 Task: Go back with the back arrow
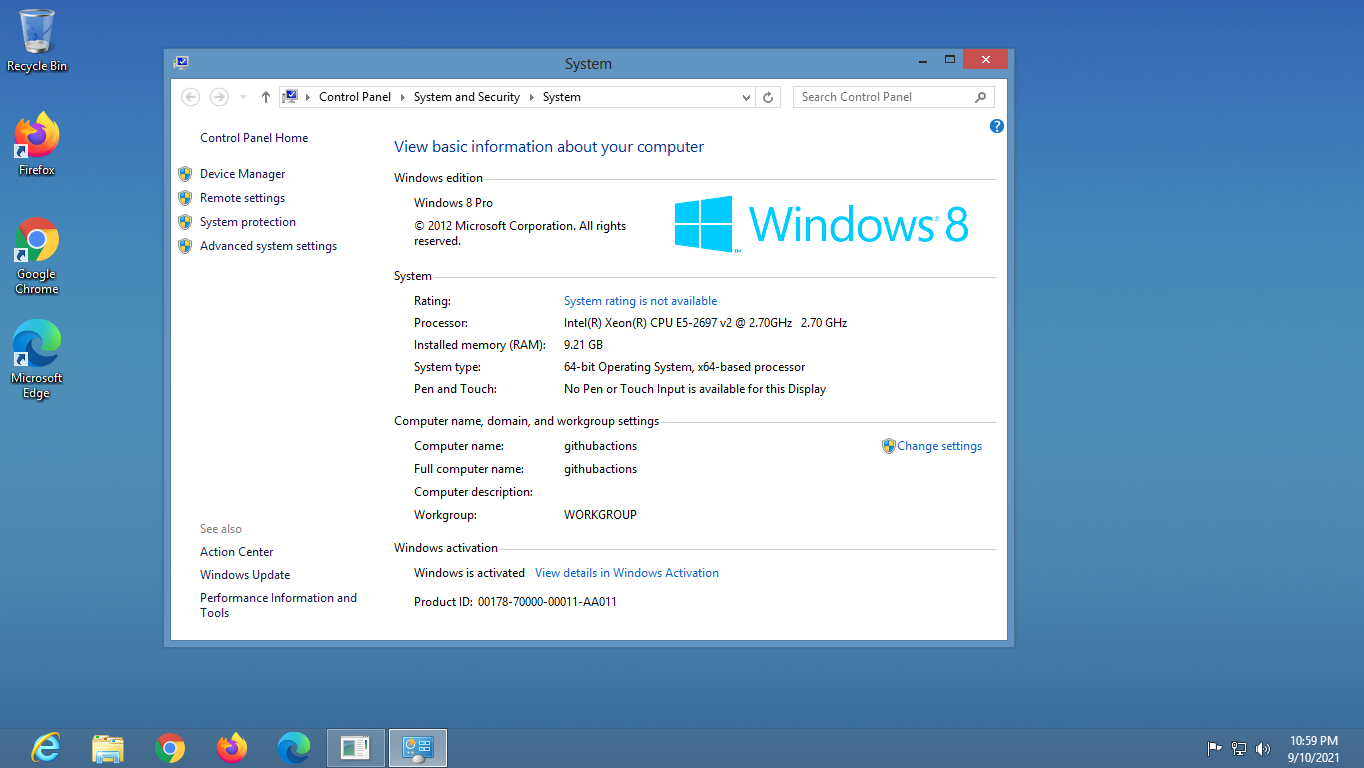(191, 97)
